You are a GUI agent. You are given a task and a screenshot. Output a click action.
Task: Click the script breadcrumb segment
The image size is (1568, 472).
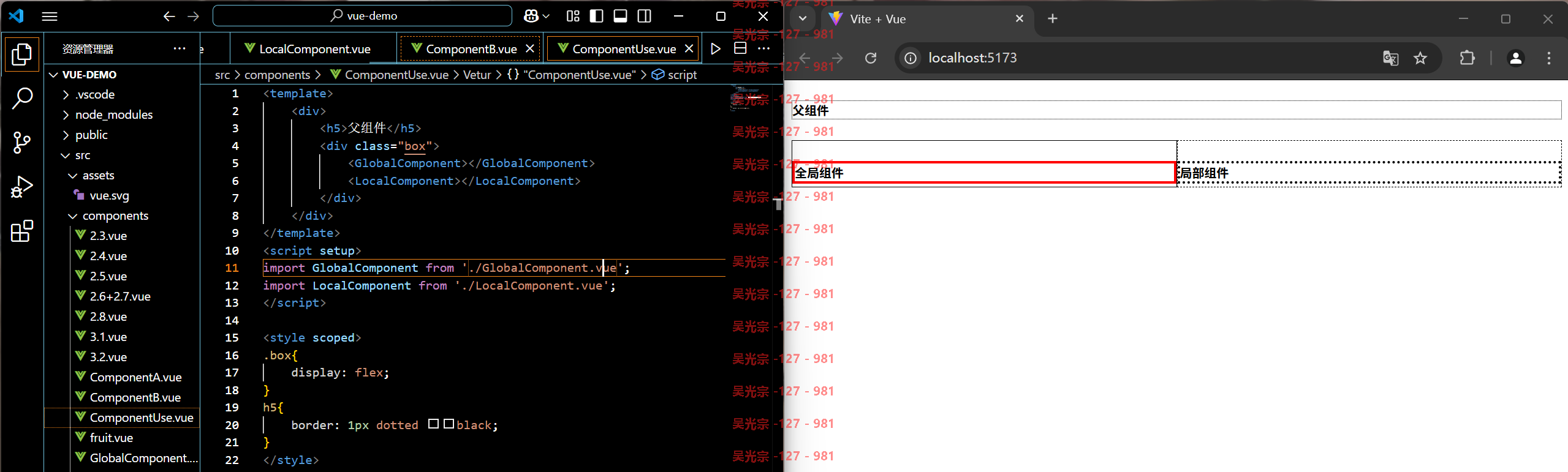[675, 75]
